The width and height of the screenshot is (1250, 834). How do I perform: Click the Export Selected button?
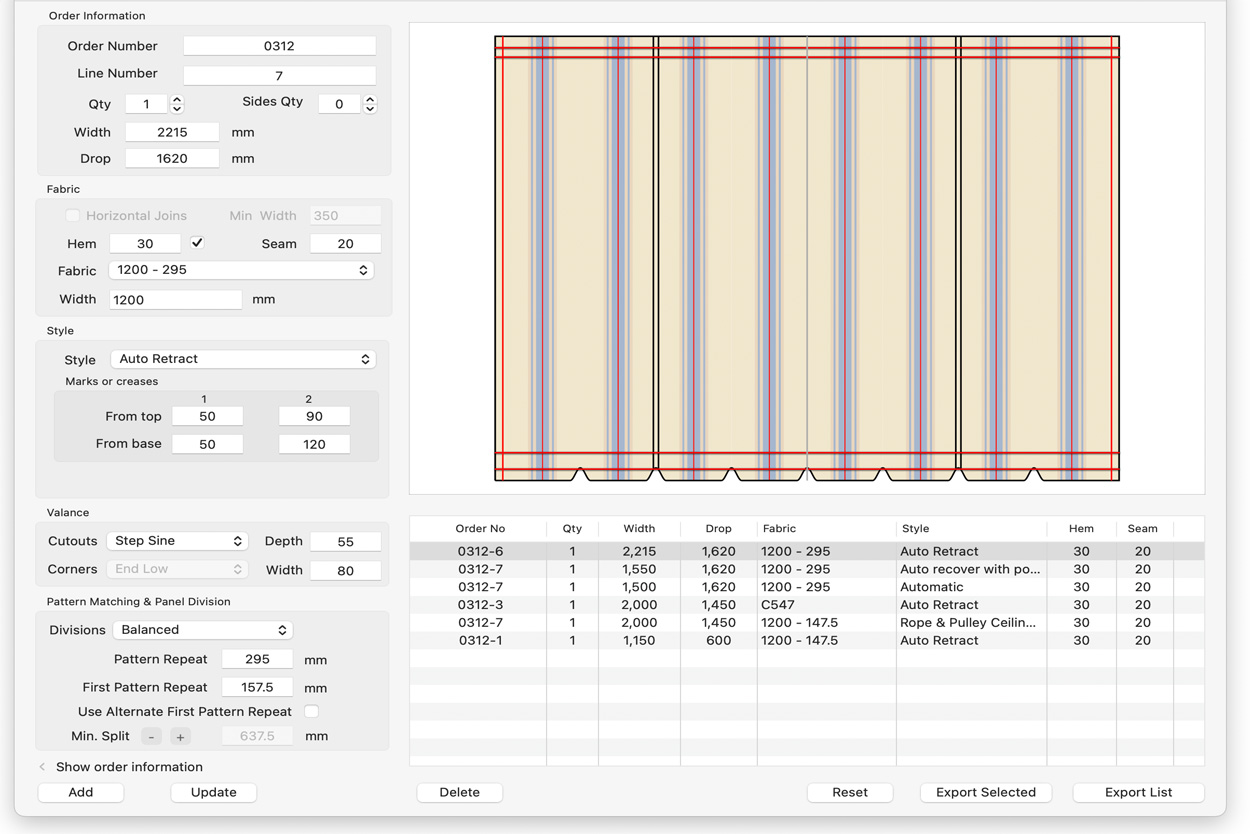985,792
